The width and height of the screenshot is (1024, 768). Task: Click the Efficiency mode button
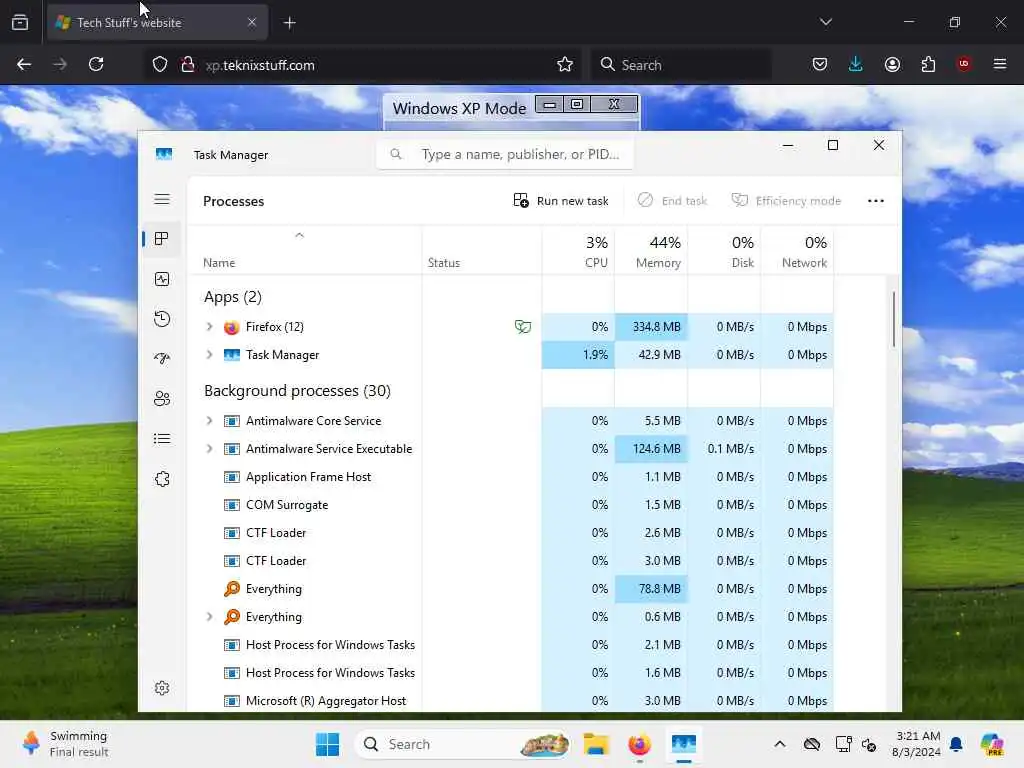click(786, 200)
